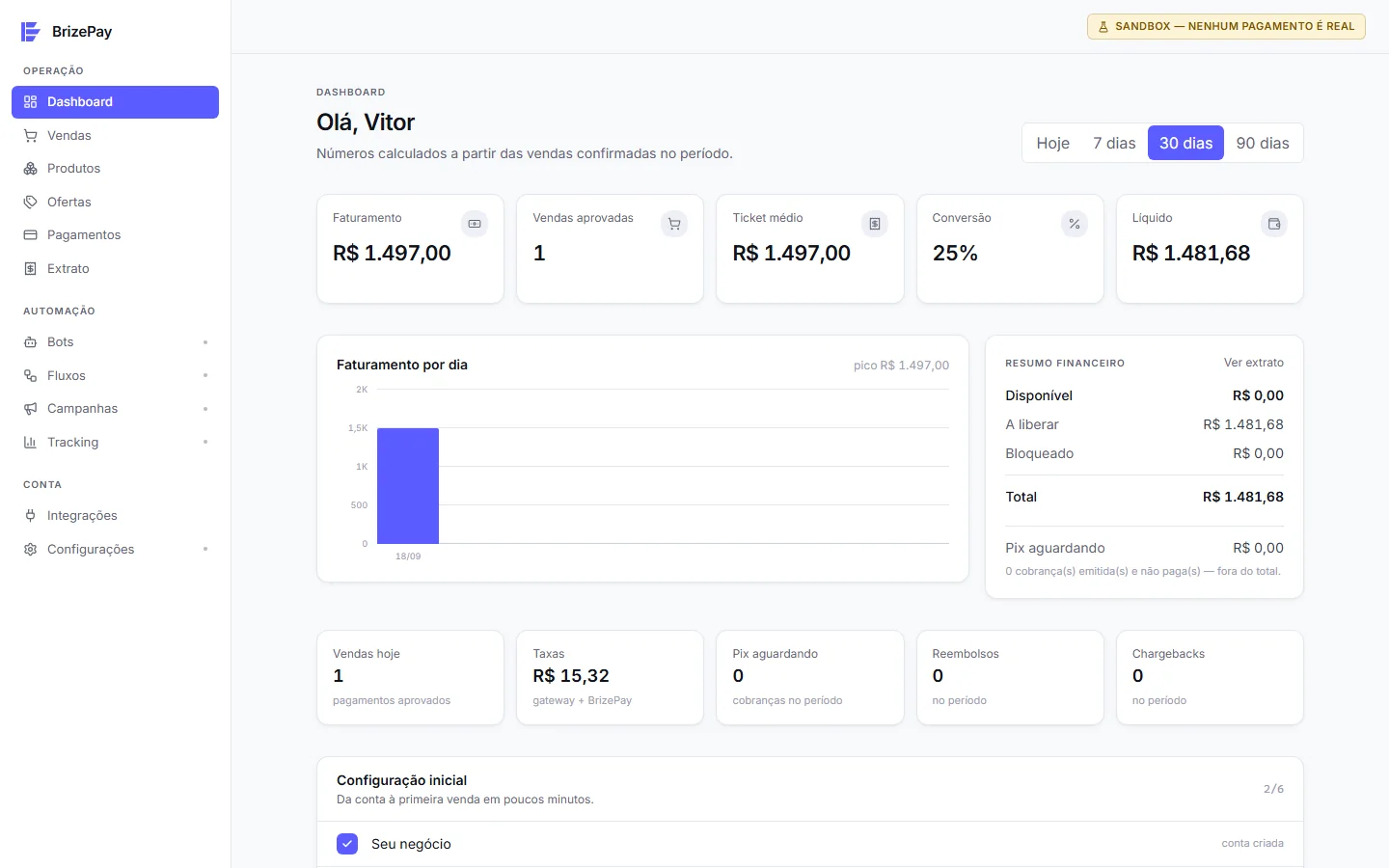Click the Conversão 25% value
The width and height of the screenshot is (1389, 868).
click(x=955, y=253)
